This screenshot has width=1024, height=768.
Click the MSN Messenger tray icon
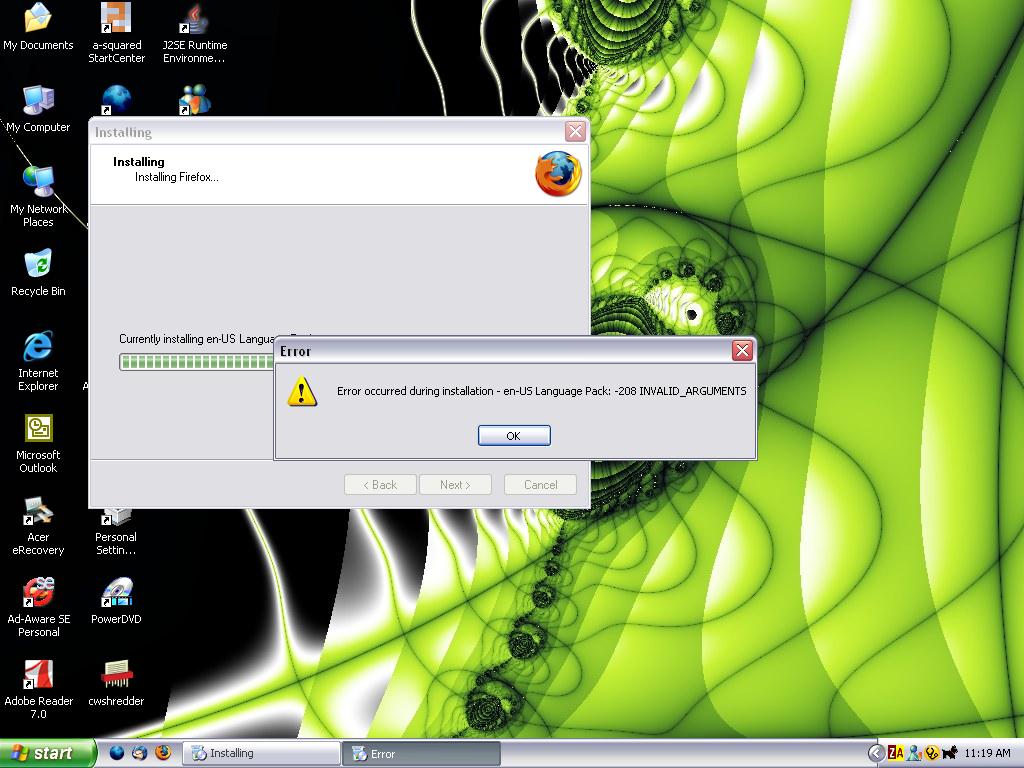click(914, 754)
